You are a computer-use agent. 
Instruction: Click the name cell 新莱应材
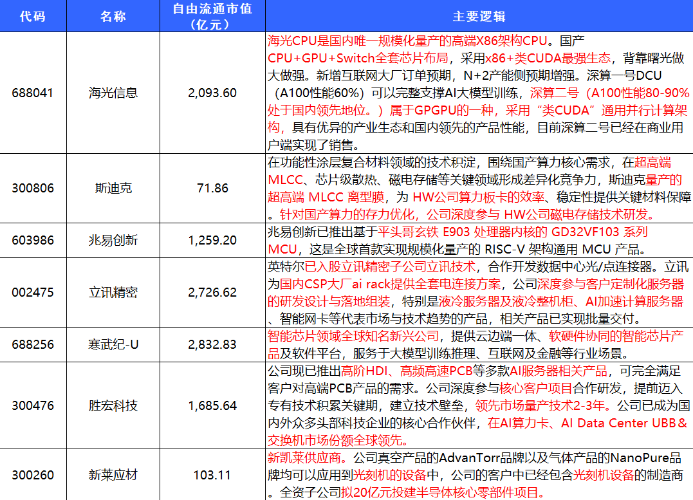113,475
